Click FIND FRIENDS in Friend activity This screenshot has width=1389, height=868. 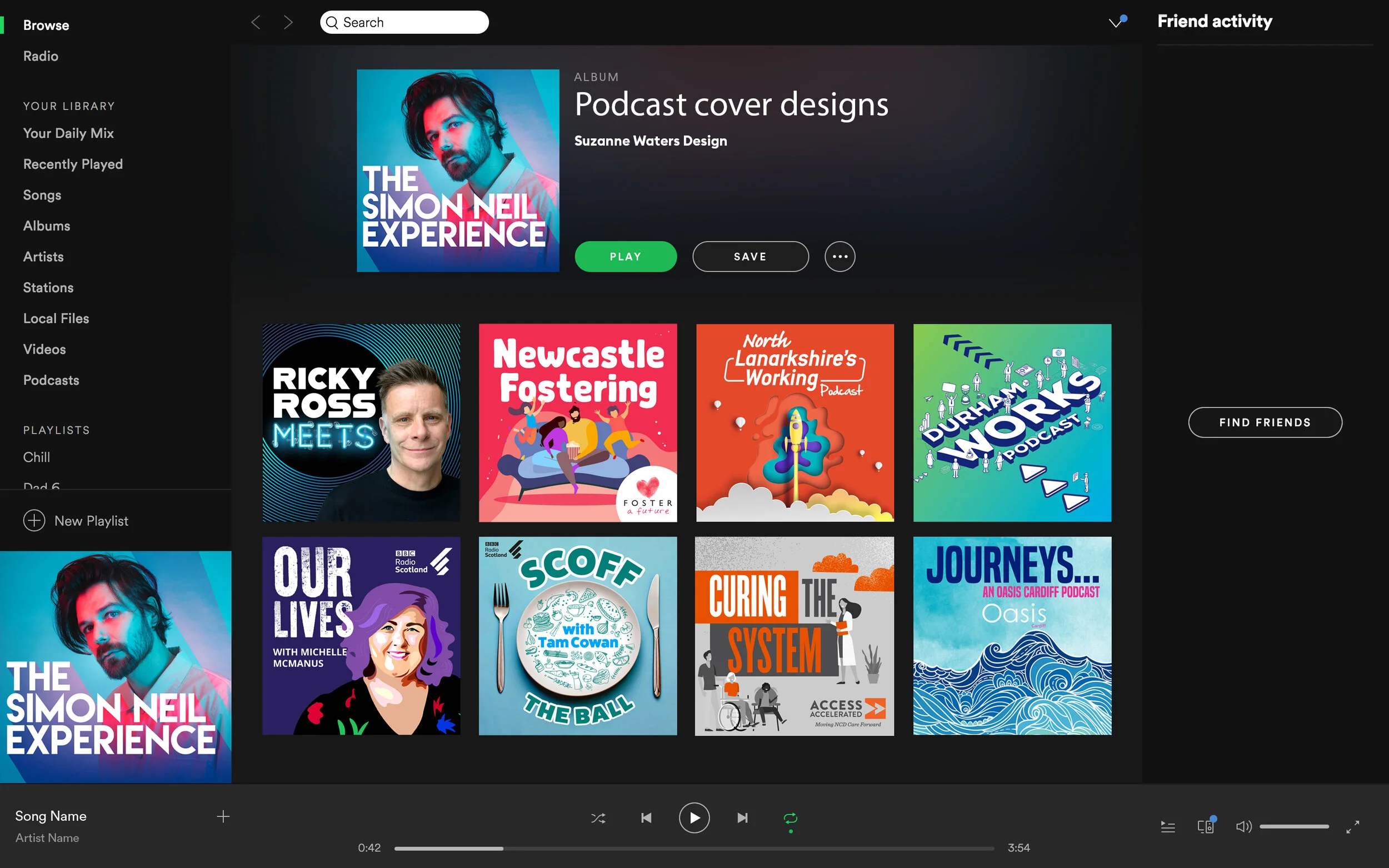point(1265,422)
